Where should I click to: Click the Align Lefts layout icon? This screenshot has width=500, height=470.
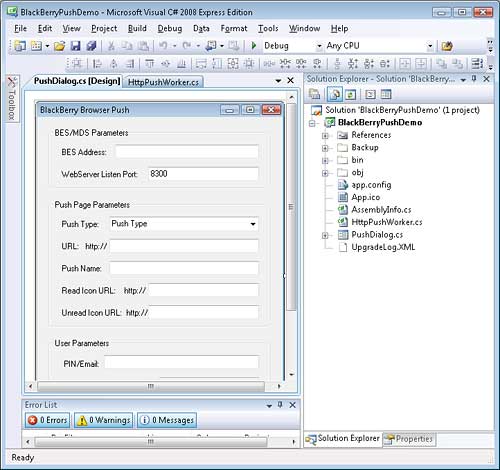tap(97, 63)
